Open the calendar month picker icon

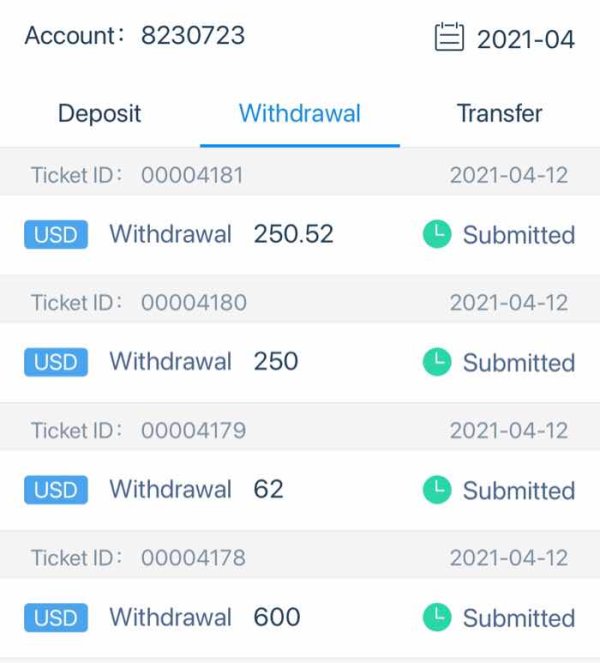(x=450, y=38)
